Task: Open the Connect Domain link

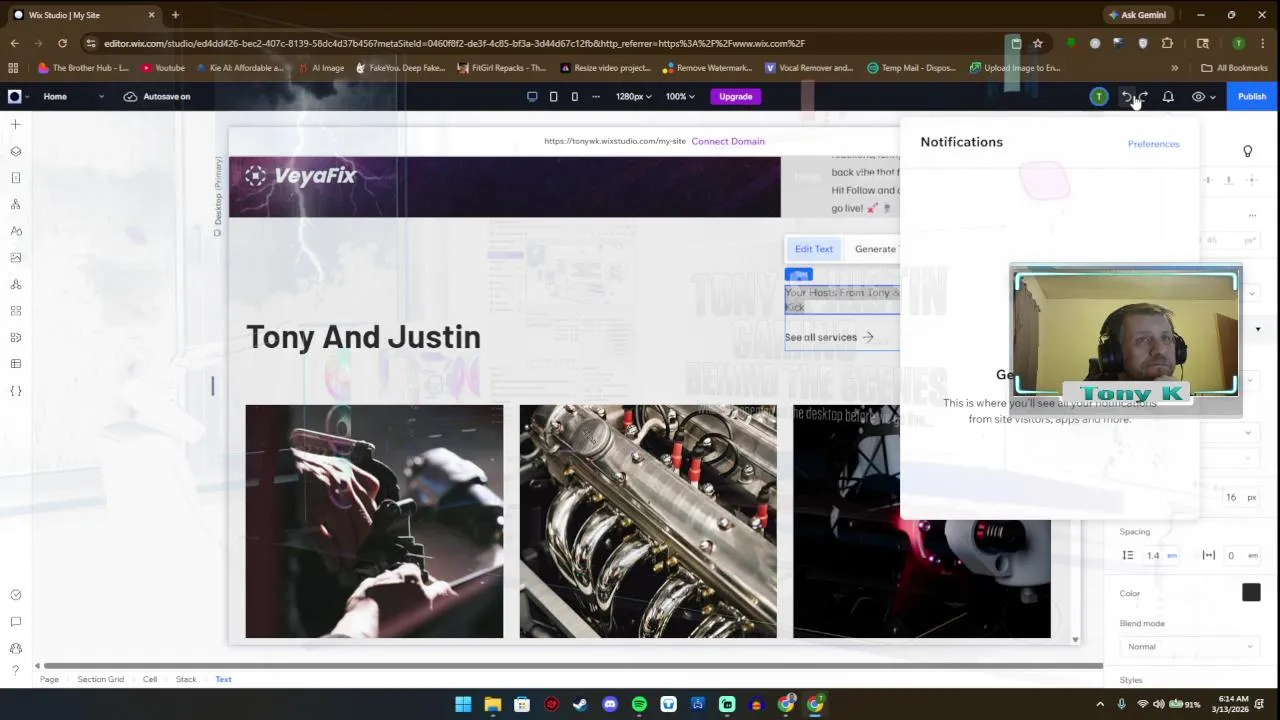Action: 728,141
